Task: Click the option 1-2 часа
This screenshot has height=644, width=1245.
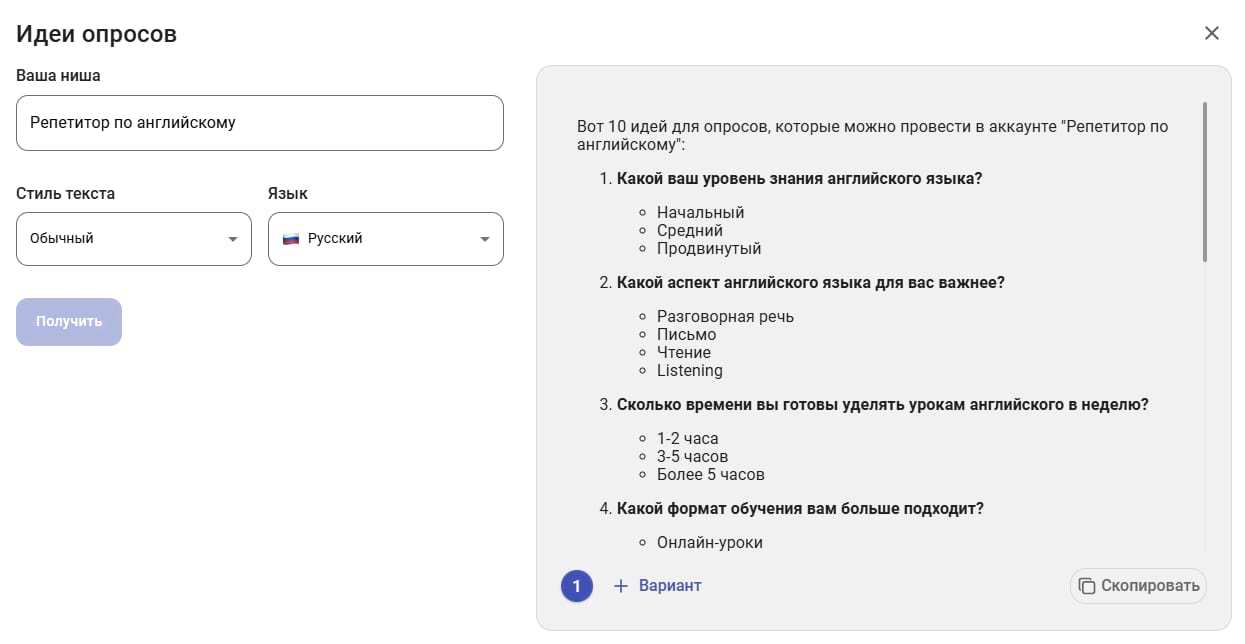Action: (x=687, y=439)
